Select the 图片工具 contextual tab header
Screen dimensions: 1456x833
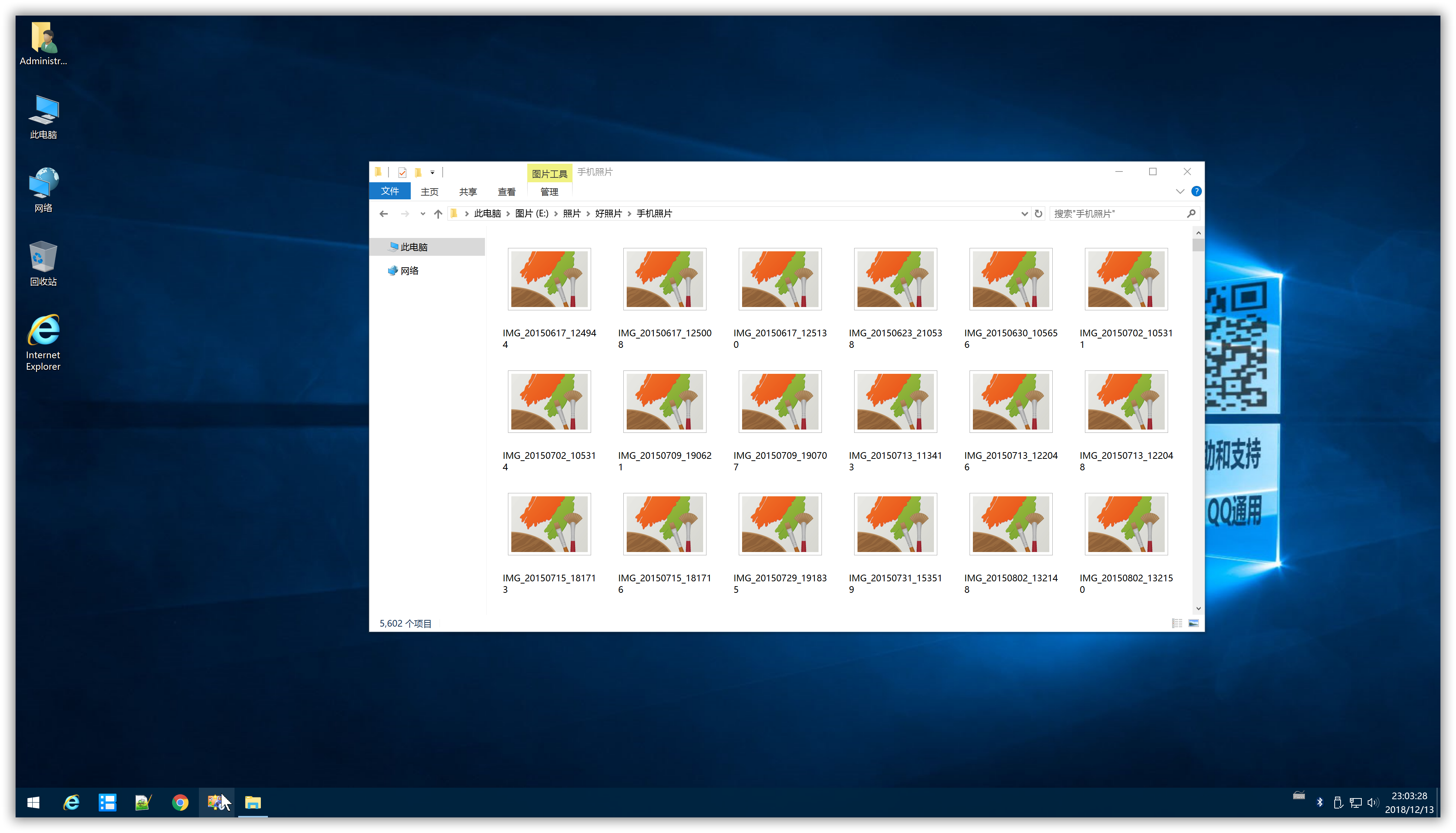coord(549,173)
